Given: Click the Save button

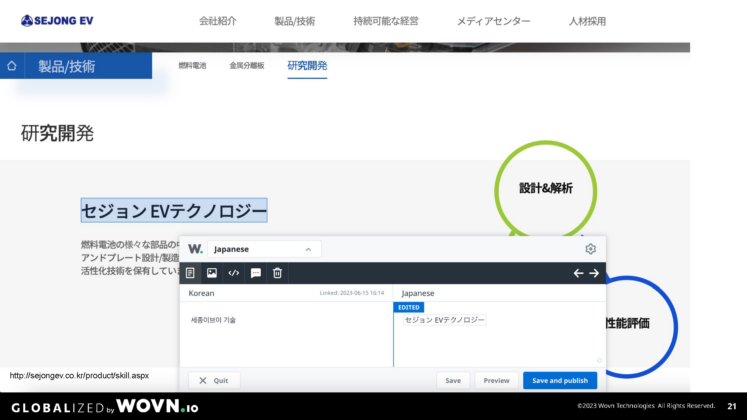Looking at the screenshot, I should pyautogui.click(x=453, y=380).
